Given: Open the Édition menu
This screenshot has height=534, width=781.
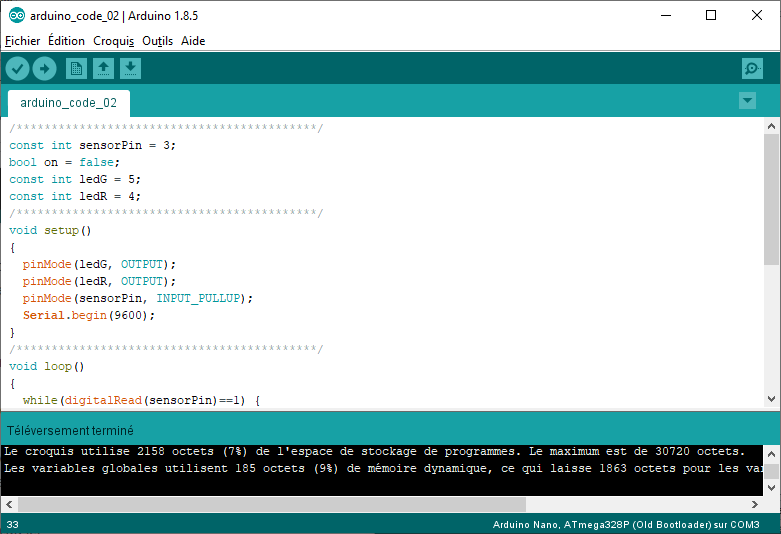Looking at the screenshot, I should click(66, 41).
